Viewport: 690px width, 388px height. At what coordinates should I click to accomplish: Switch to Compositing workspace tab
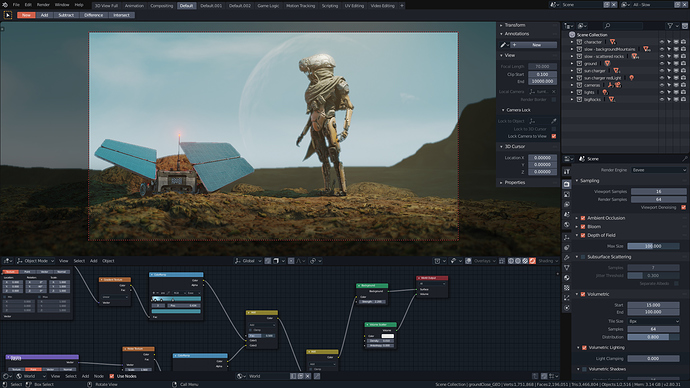[x=161, y=6]
